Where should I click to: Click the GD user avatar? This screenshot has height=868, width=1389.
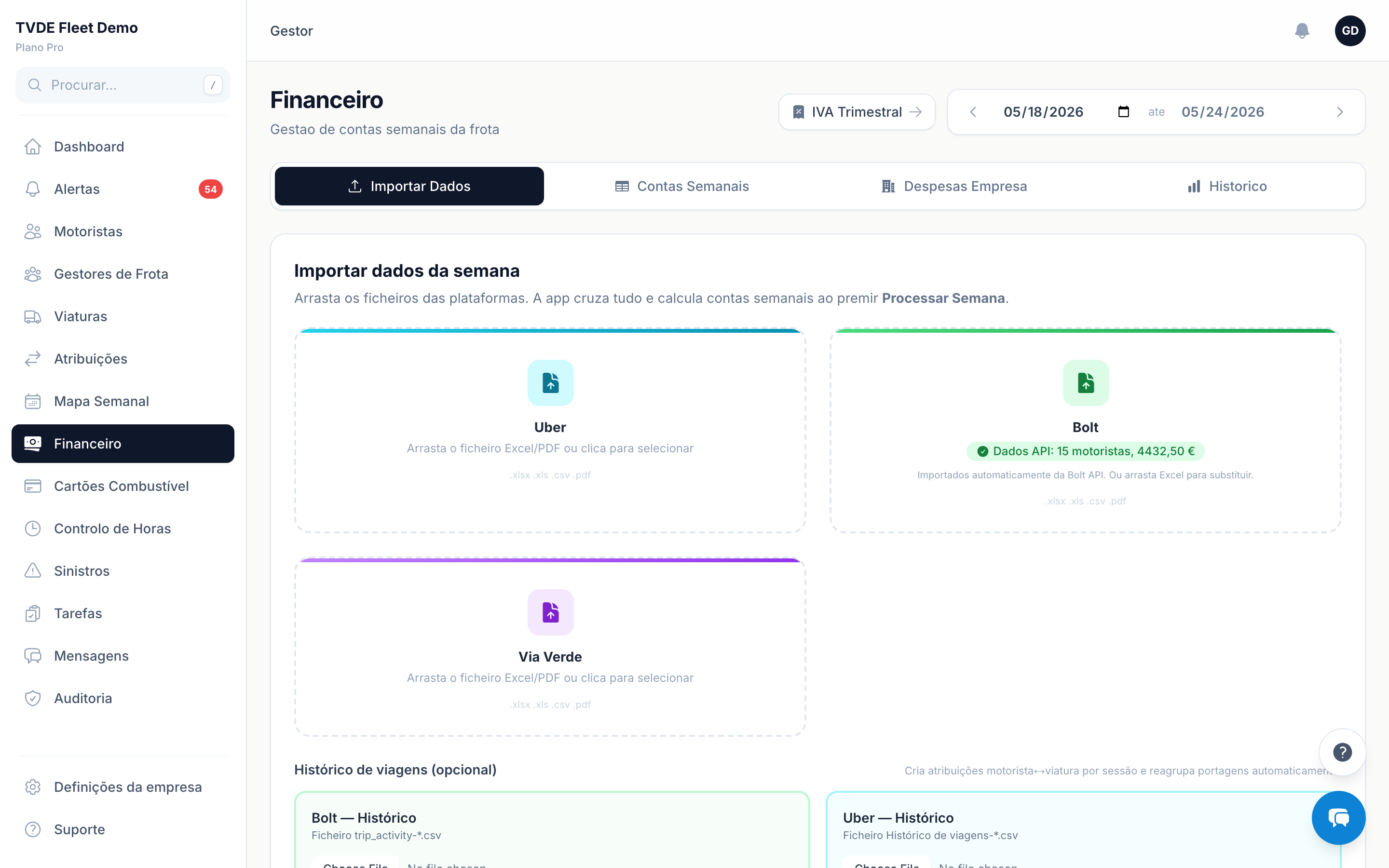(x=1350, y=30)
